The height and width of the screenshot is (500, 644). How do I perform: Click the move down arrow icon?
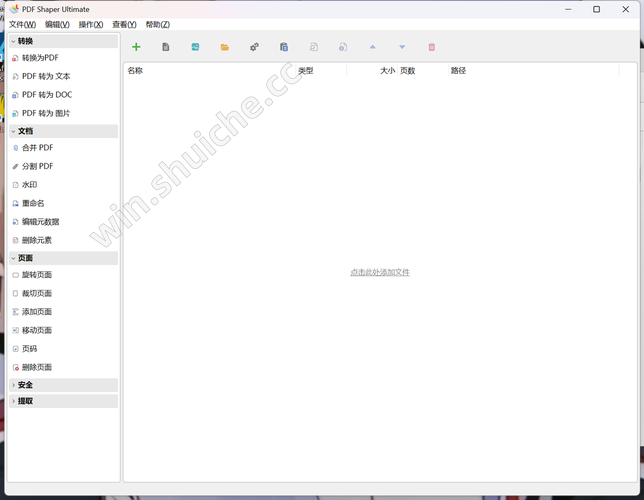(x=402, y=47)
